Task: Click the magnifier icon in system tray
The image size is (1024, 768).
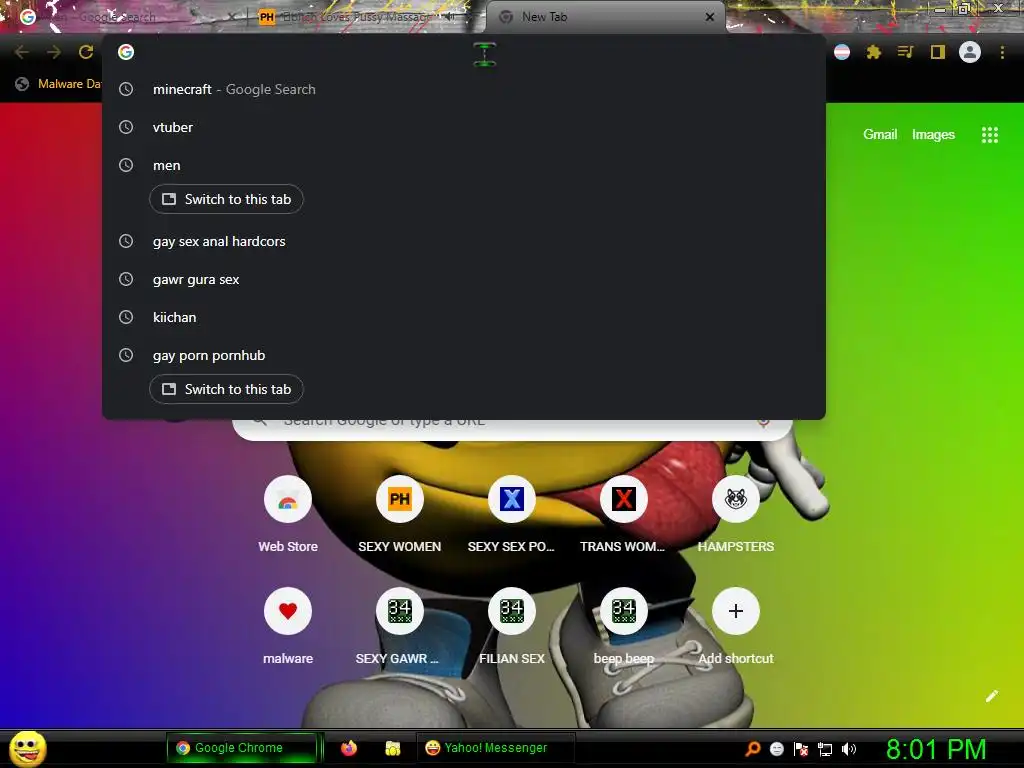Action: pyautogui.click(x=752, y=749)
